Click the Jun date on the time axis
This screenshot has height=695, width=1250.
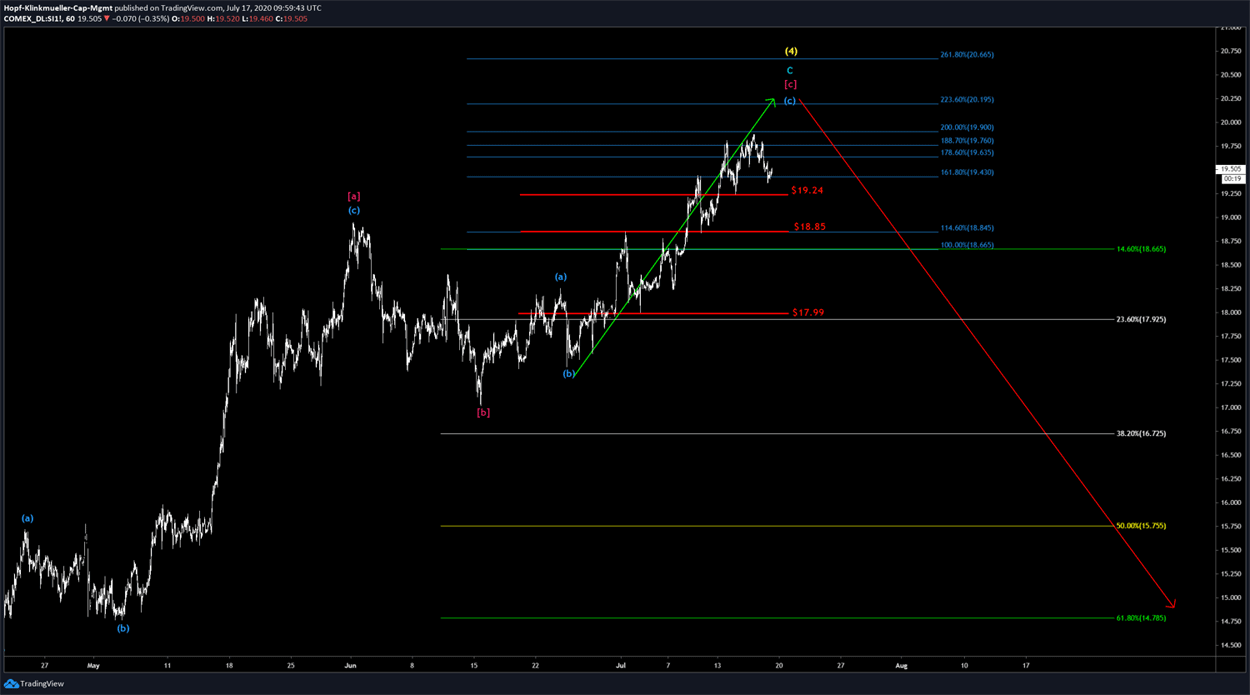[350, 664]
